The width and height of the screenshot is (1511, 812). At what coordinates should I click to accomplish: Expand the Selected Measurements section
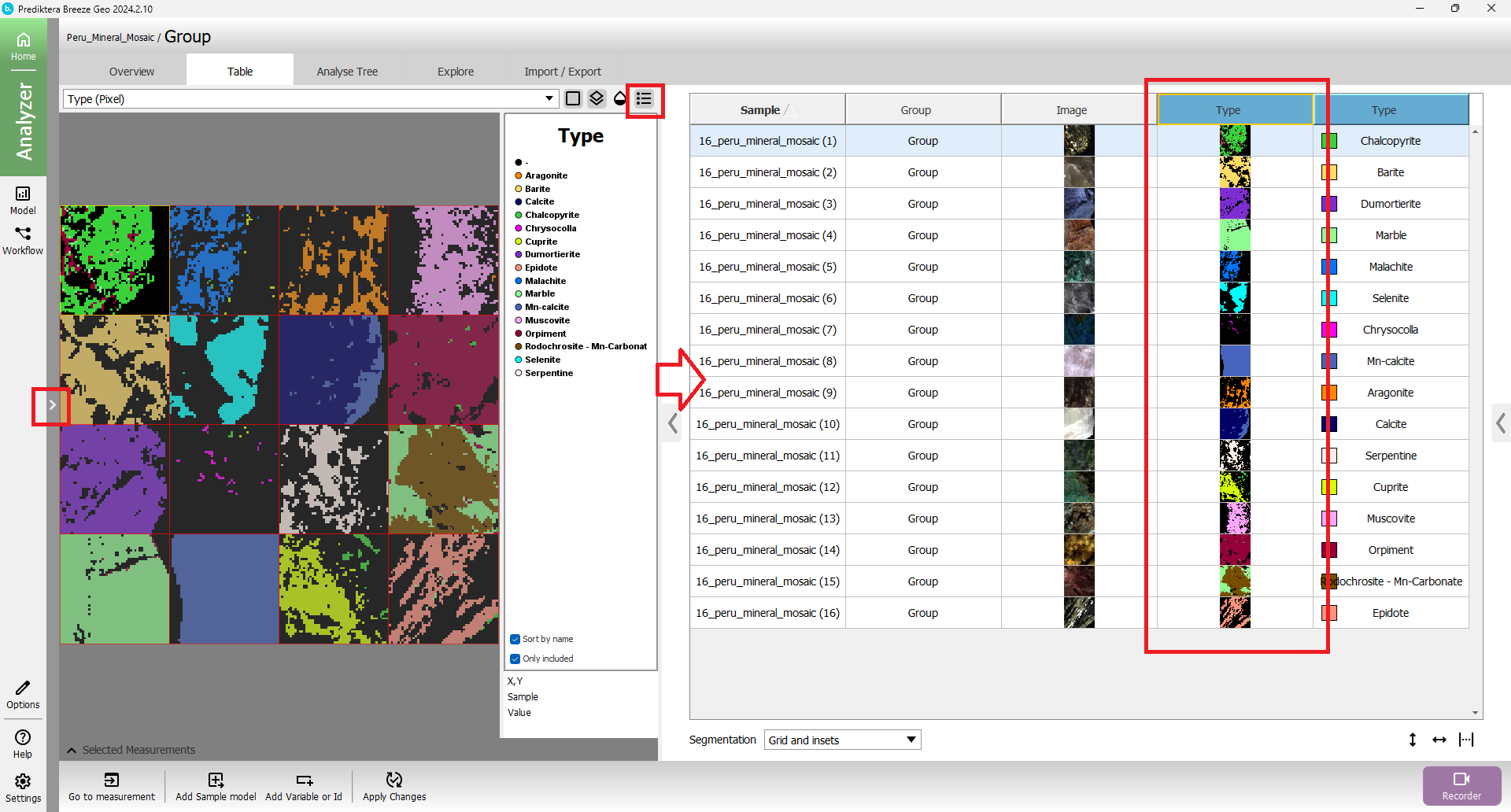[72, 750]
